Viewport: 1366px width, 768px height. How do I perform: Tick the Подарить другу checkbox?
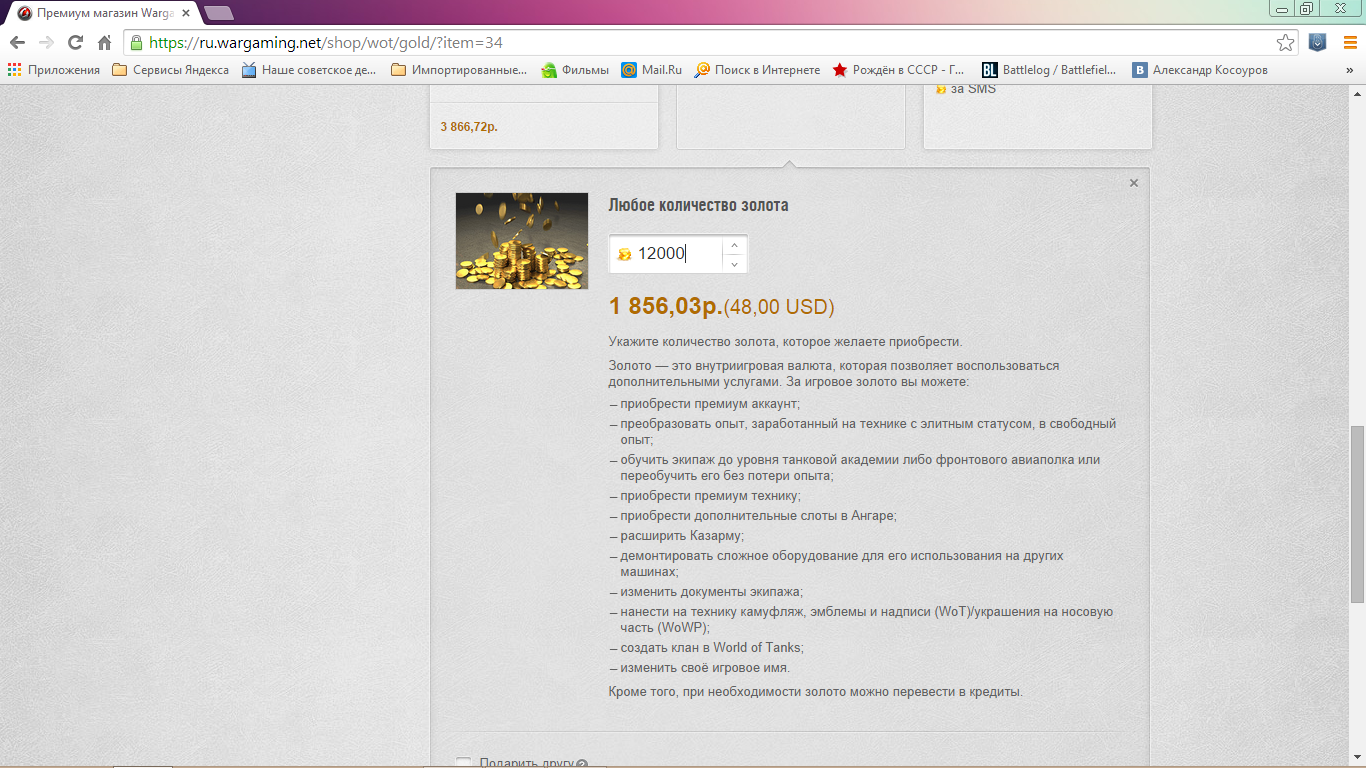tap(463, 763)
